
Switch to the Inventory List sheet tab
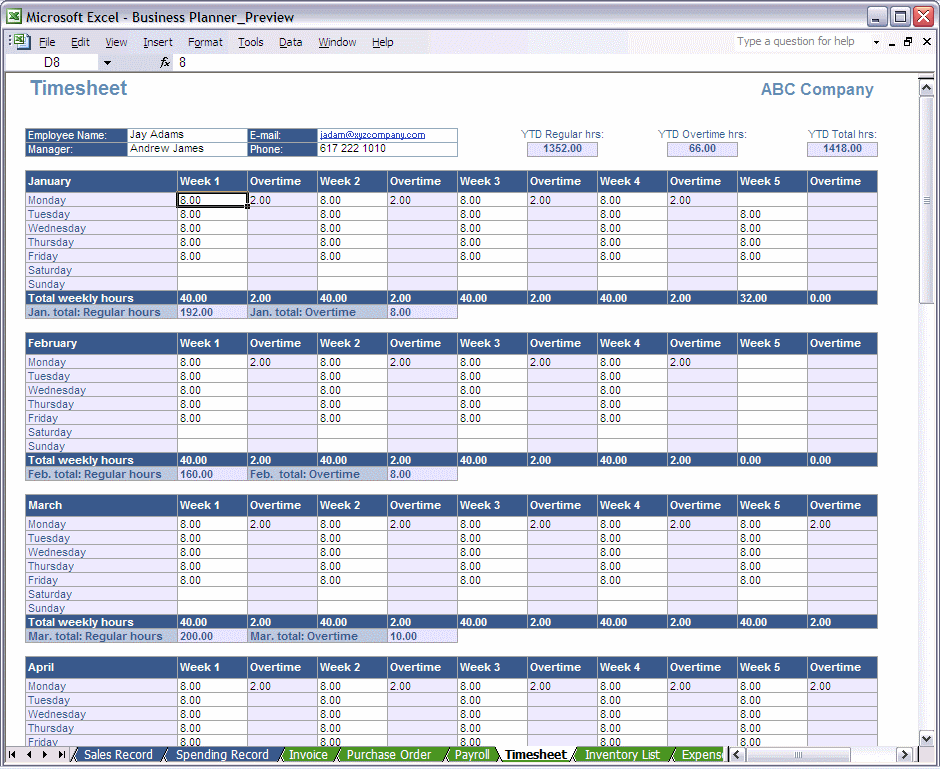point(622,755)
